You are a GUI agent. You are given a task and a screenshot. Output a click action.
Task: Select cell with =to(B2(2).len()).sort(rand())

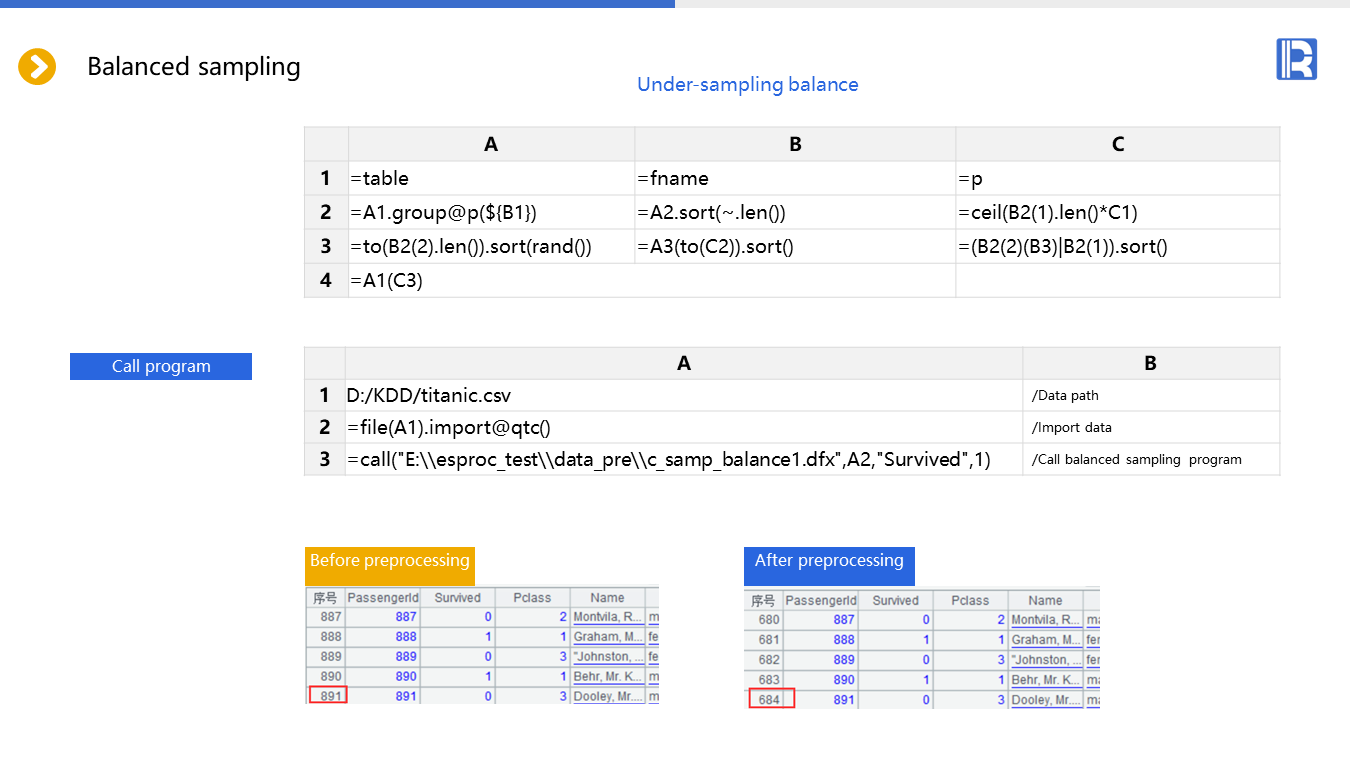[x=491, y=247]
